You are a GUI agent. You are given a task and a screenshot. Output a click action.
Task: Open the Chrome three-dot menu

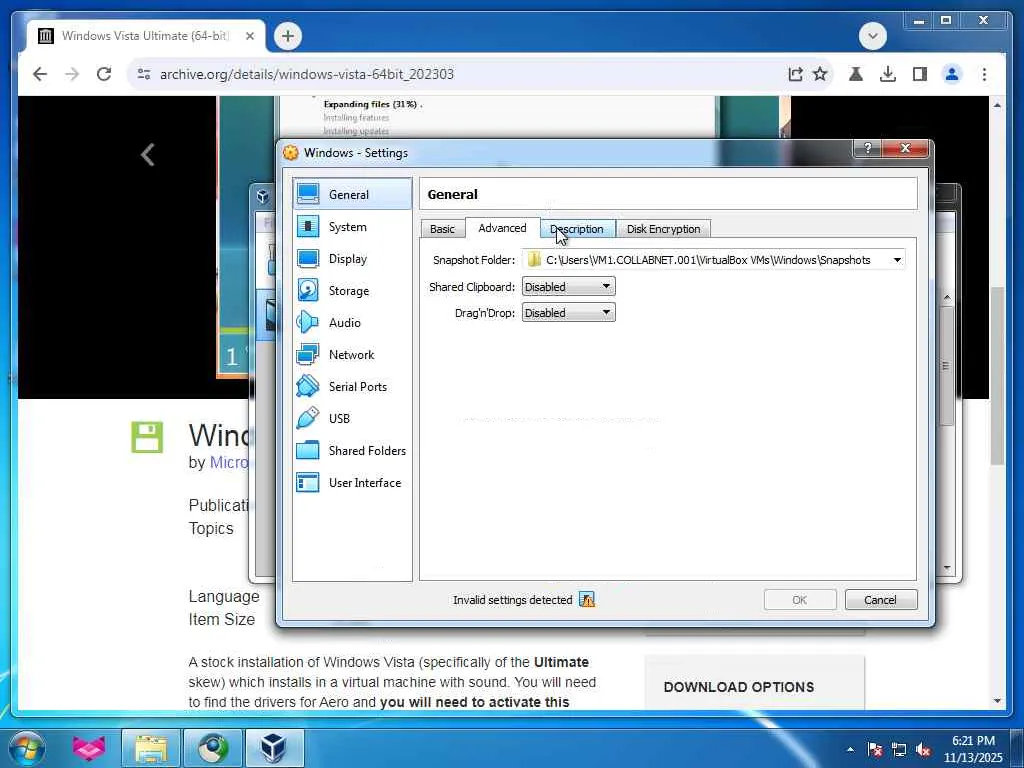984,74
